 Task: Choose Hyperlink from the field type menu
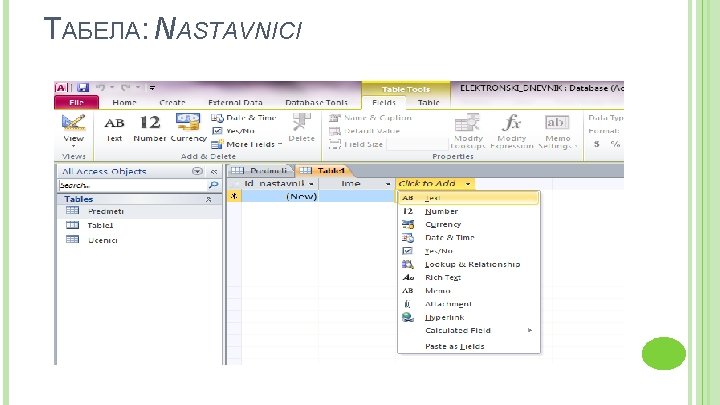point(468,317)
